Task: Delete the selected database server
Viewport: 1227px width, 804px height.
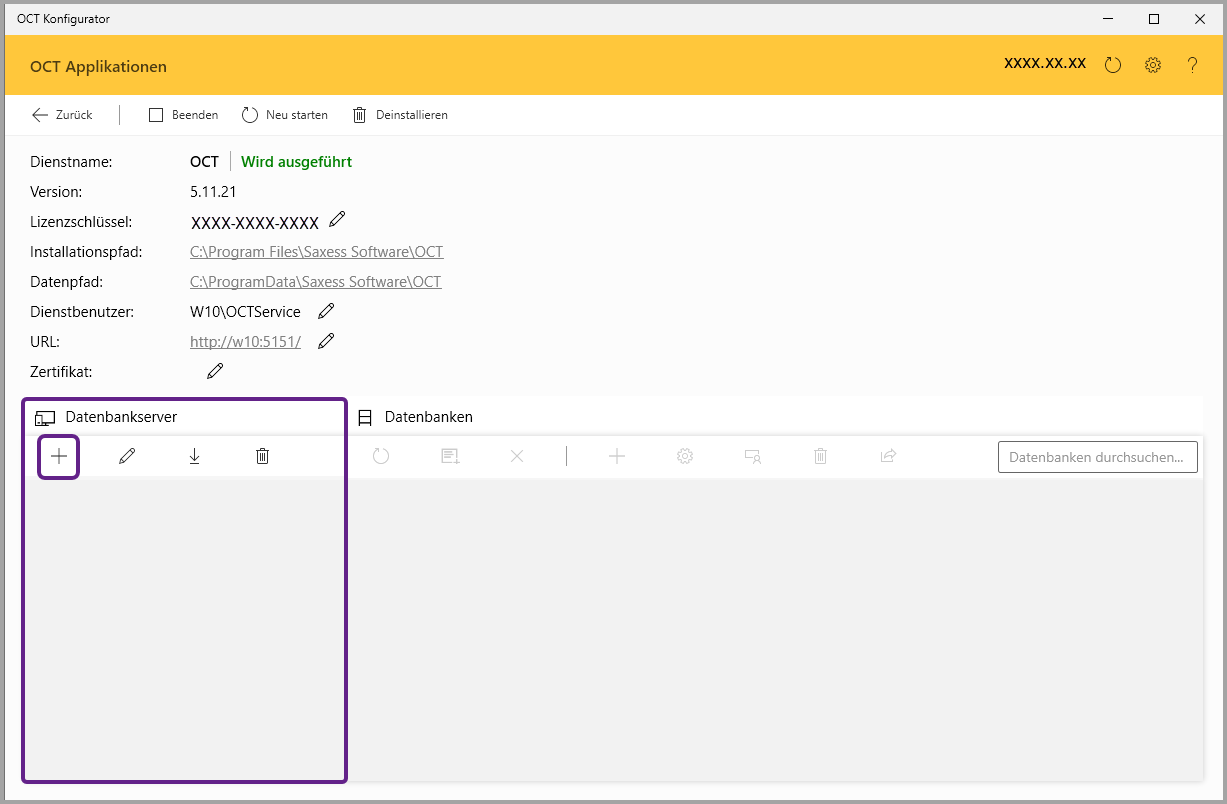Action: click(x=262, y=457)
